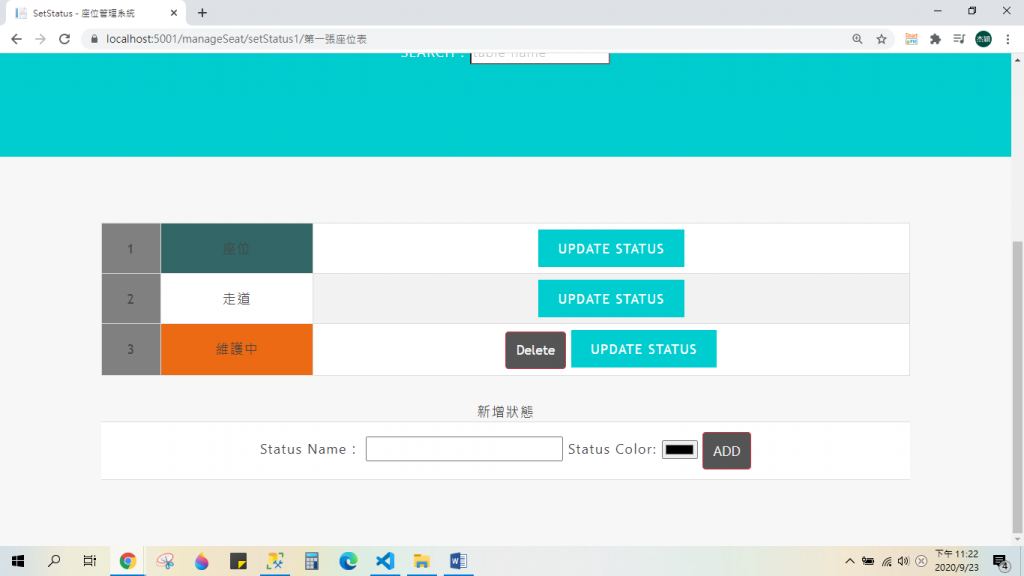
Task: Click the orange 維護中 status cell
Action: [236, 349]
